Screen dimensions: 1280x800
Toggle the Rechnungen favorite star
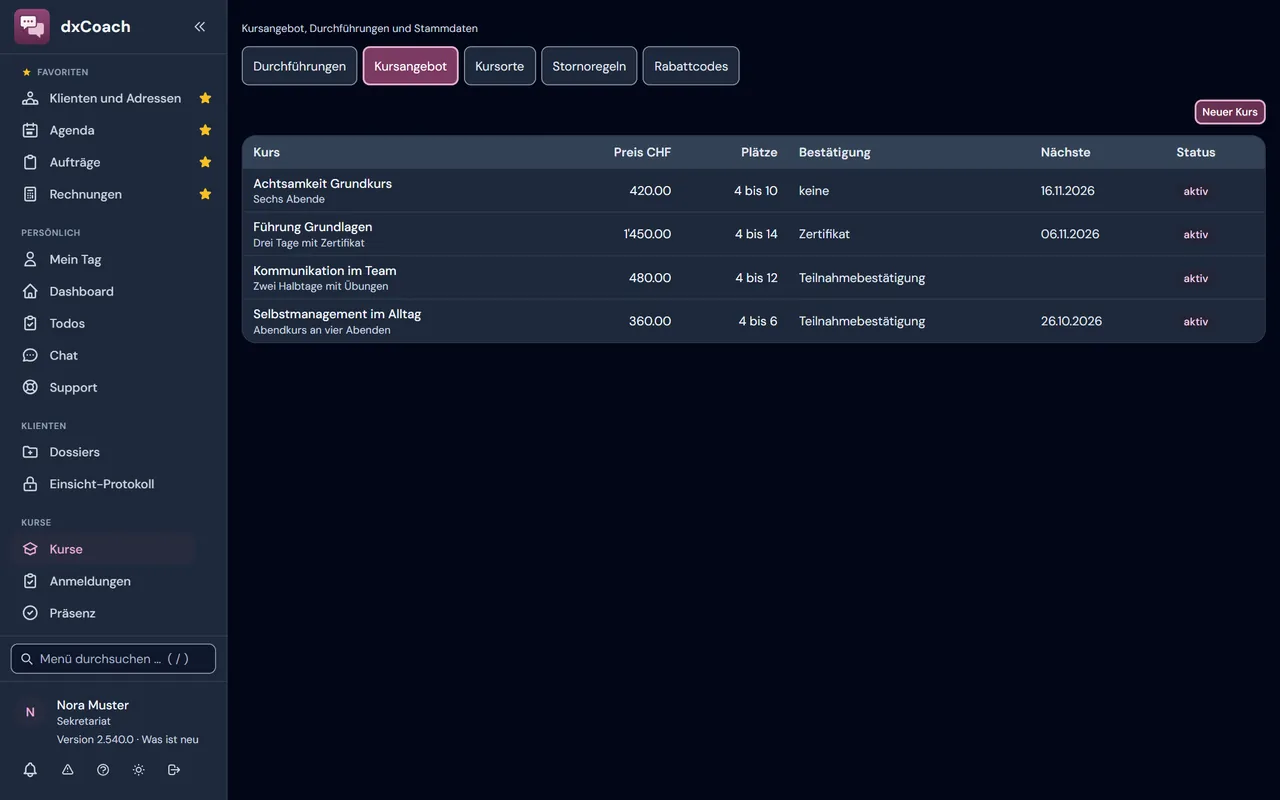(x=205, y=194)
